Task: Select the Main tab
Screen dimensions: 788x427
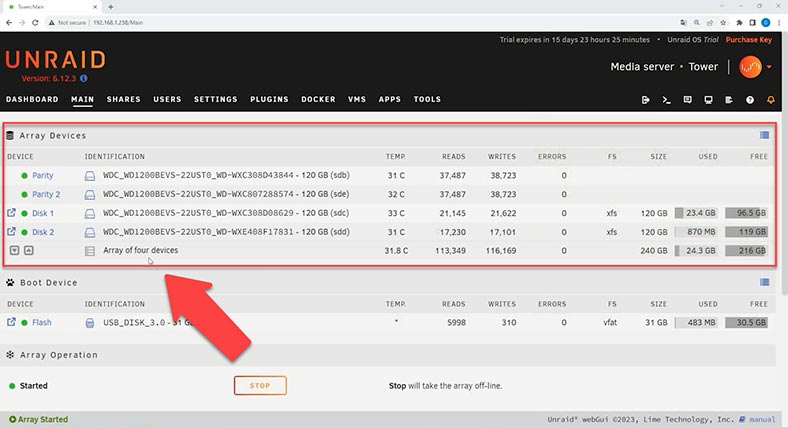Action: (82, 99)
